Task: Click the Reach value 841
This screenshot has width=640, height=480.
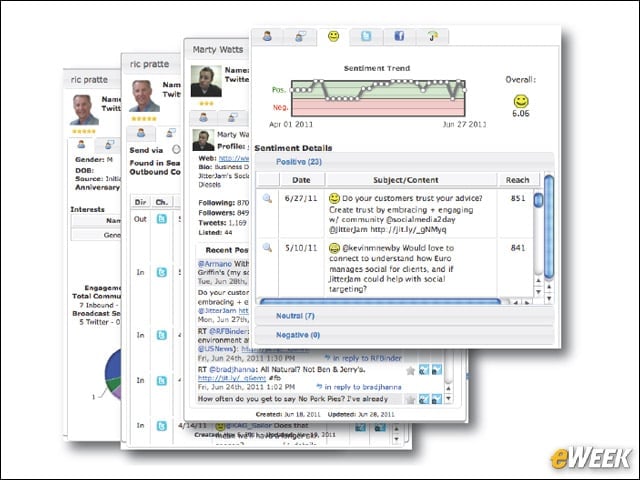Action: point(518,247)
